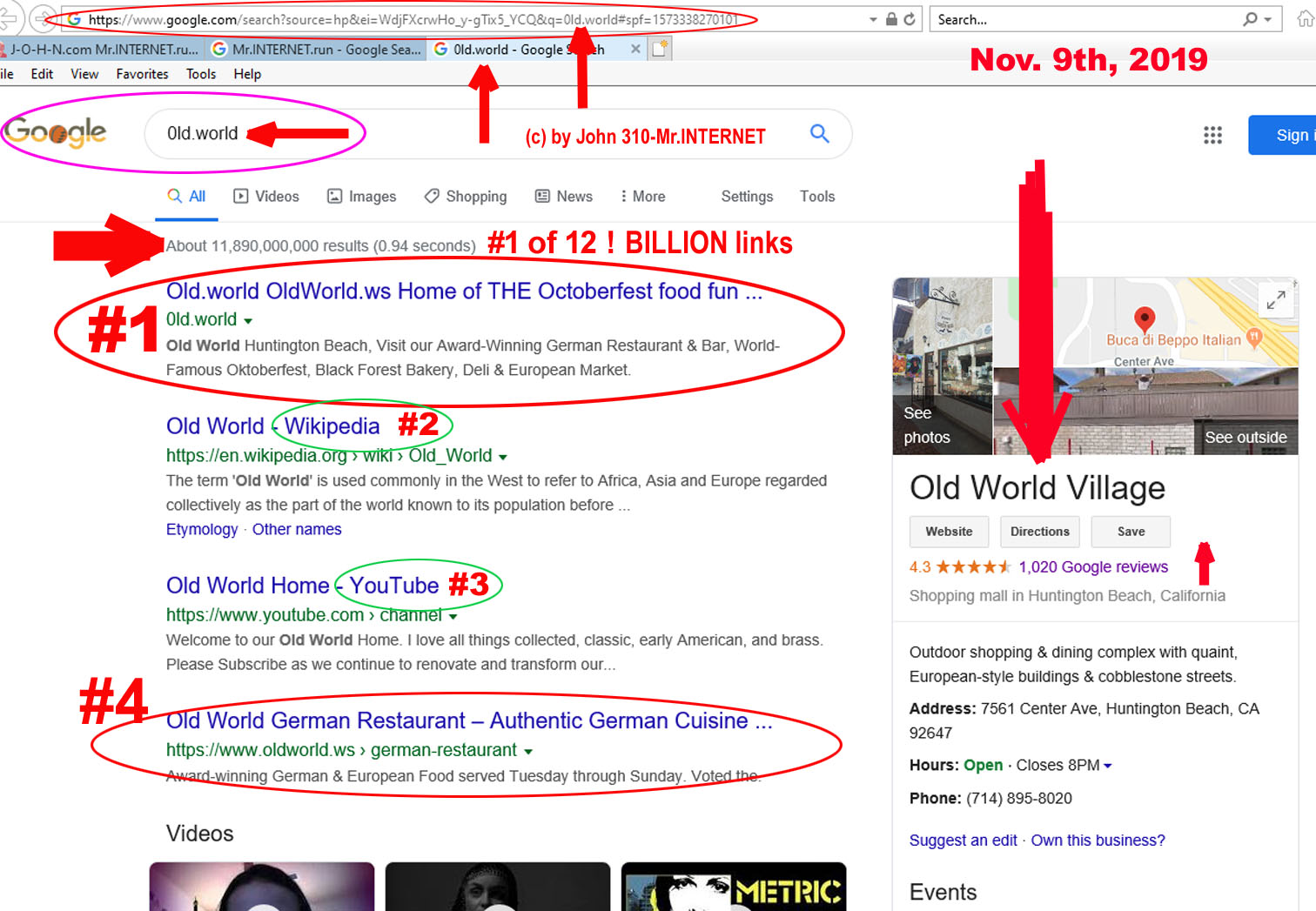Screen dimensions: 1316x911
Task: Click the browser address bar URL
Action: click(x=413, y=19)
